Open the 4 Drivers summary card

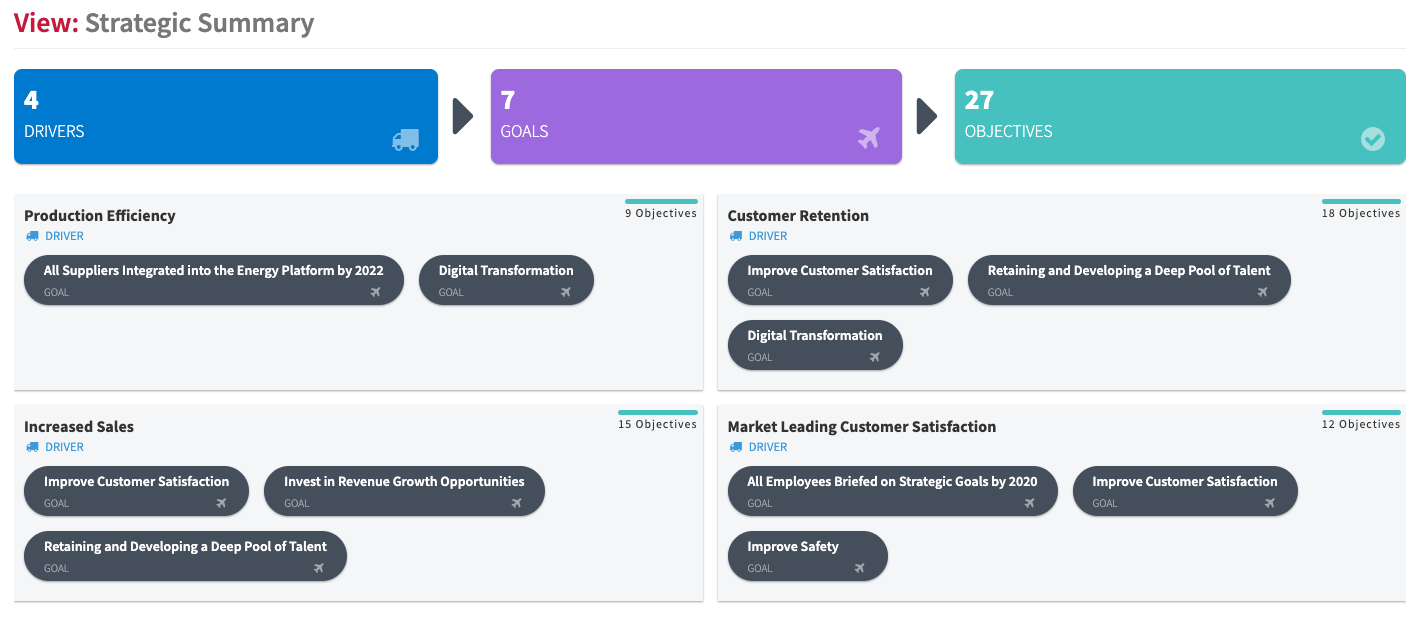click(x=226, y=116)
